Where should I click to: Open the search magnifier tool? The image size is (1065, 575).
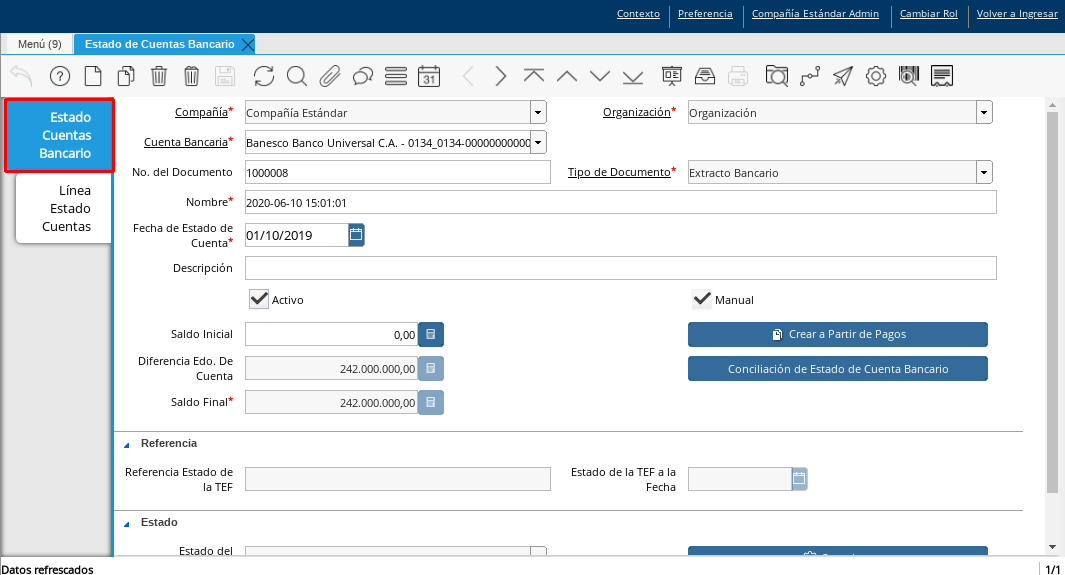click(x=296, y=76)
